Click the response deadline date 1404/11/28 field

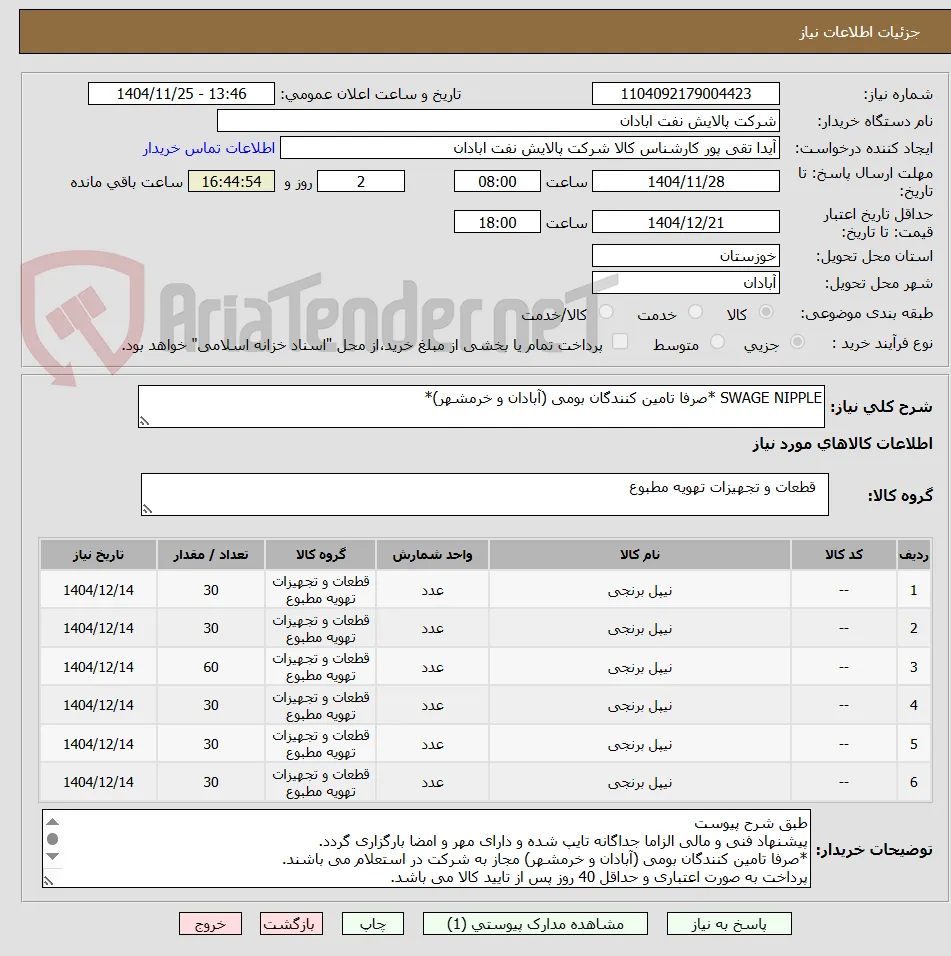[686, 182]
